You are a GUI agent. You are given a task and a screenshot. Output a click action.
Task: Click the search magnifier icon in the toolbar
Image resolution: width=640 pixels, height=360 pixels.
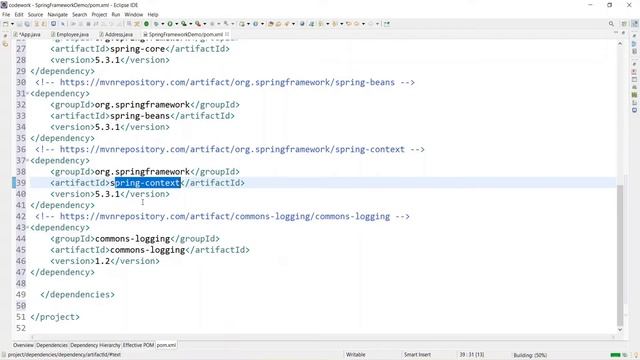[x=611, y=24]
